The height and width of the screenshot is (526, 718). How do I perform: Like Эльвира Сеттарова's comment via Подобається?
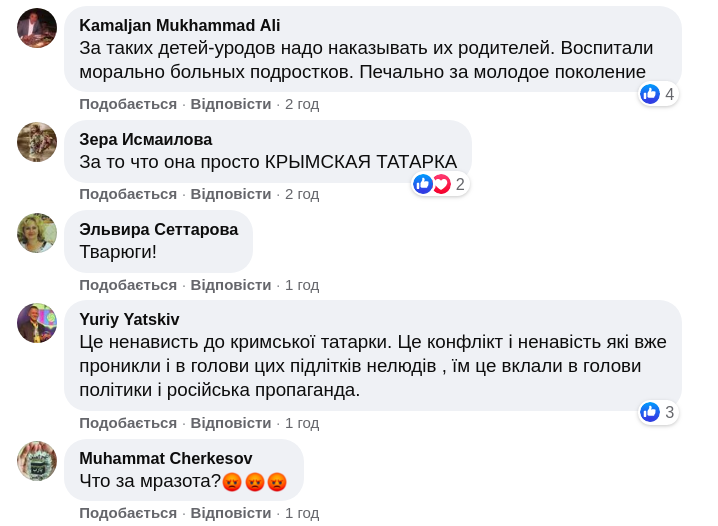128,285
